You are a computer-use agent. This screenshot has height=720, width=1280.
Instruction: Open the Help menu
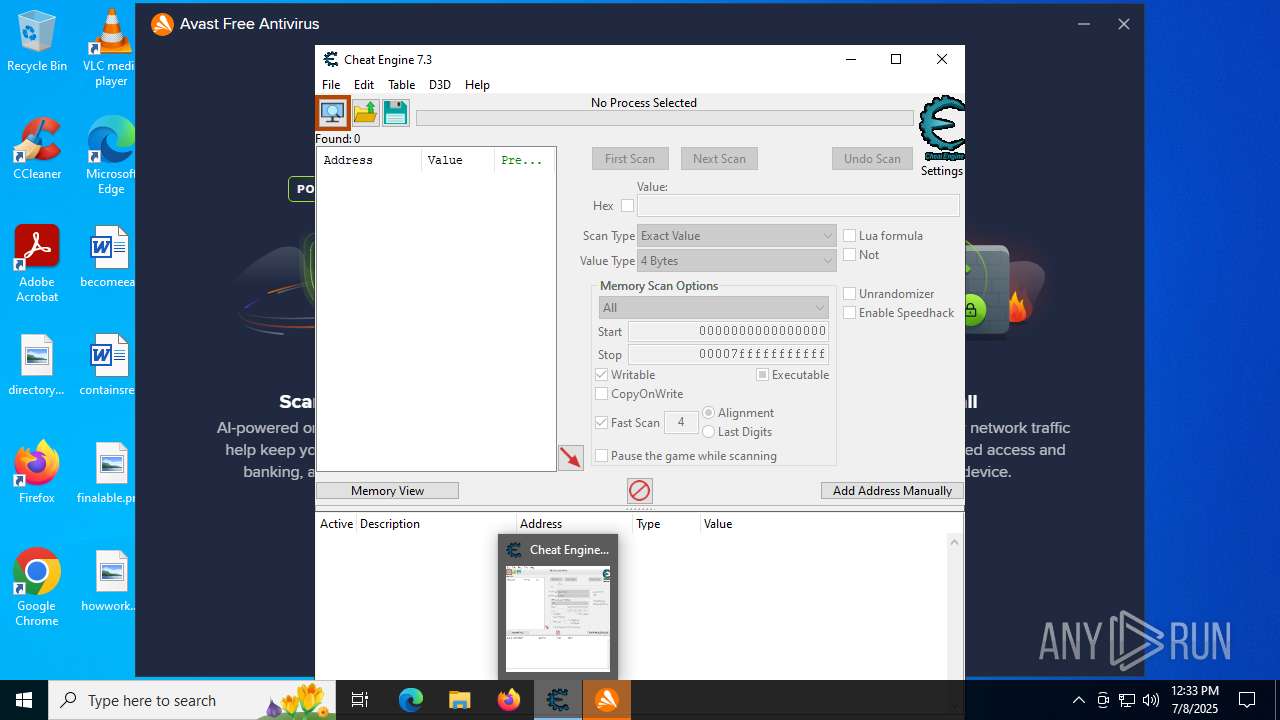477,85
